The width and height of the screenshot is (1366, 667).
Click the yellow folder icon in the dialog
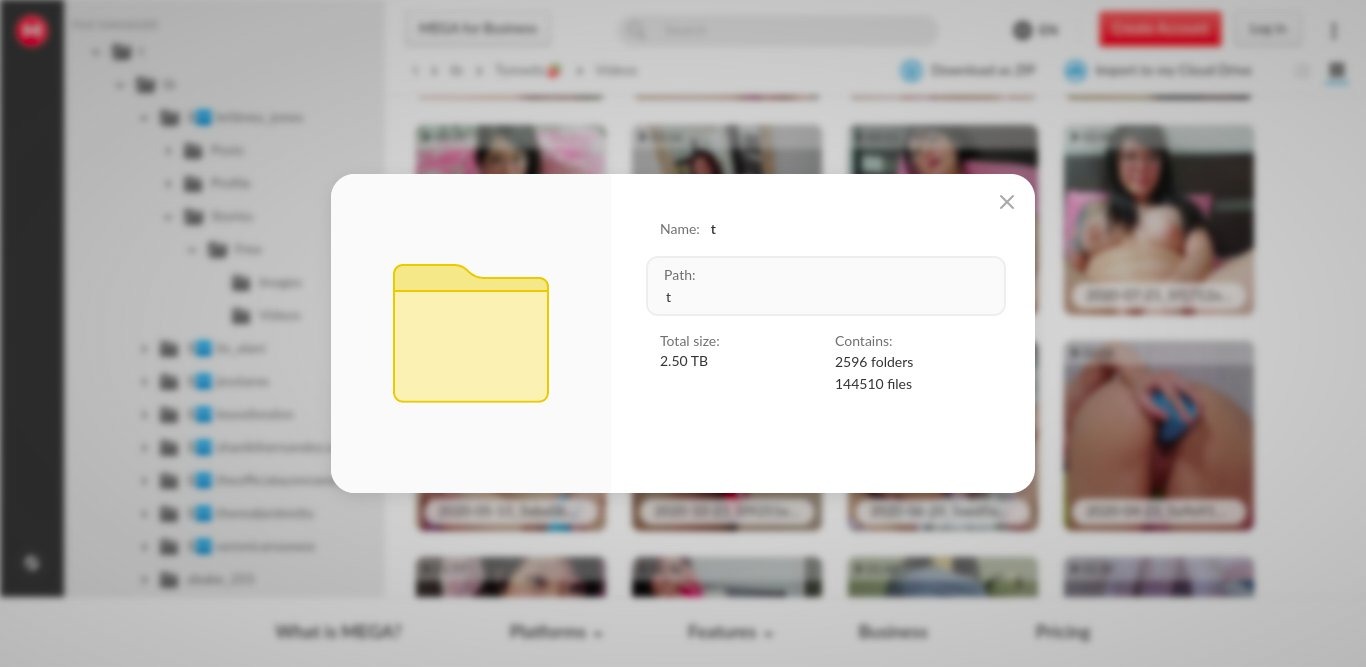pyautogui.click(x=471, y=333)
